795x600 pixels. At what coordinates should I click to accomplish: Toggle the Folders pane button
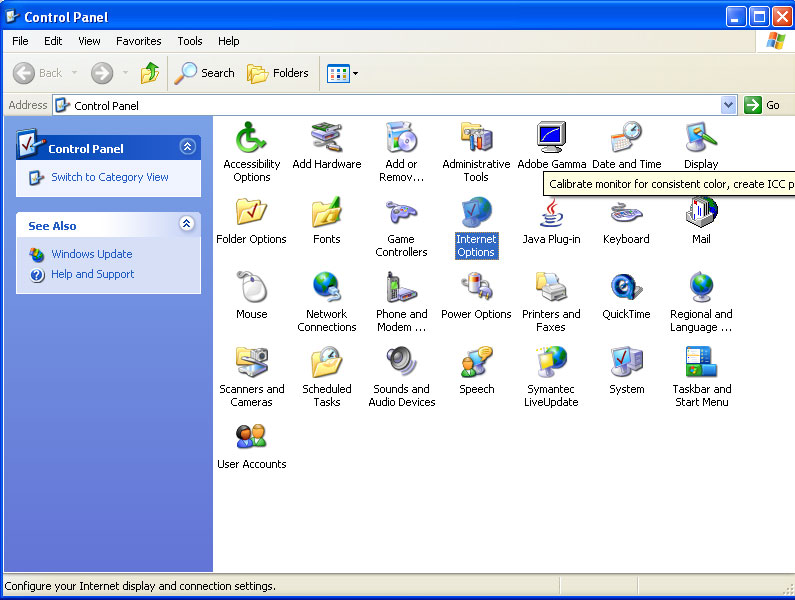point(278,73)
